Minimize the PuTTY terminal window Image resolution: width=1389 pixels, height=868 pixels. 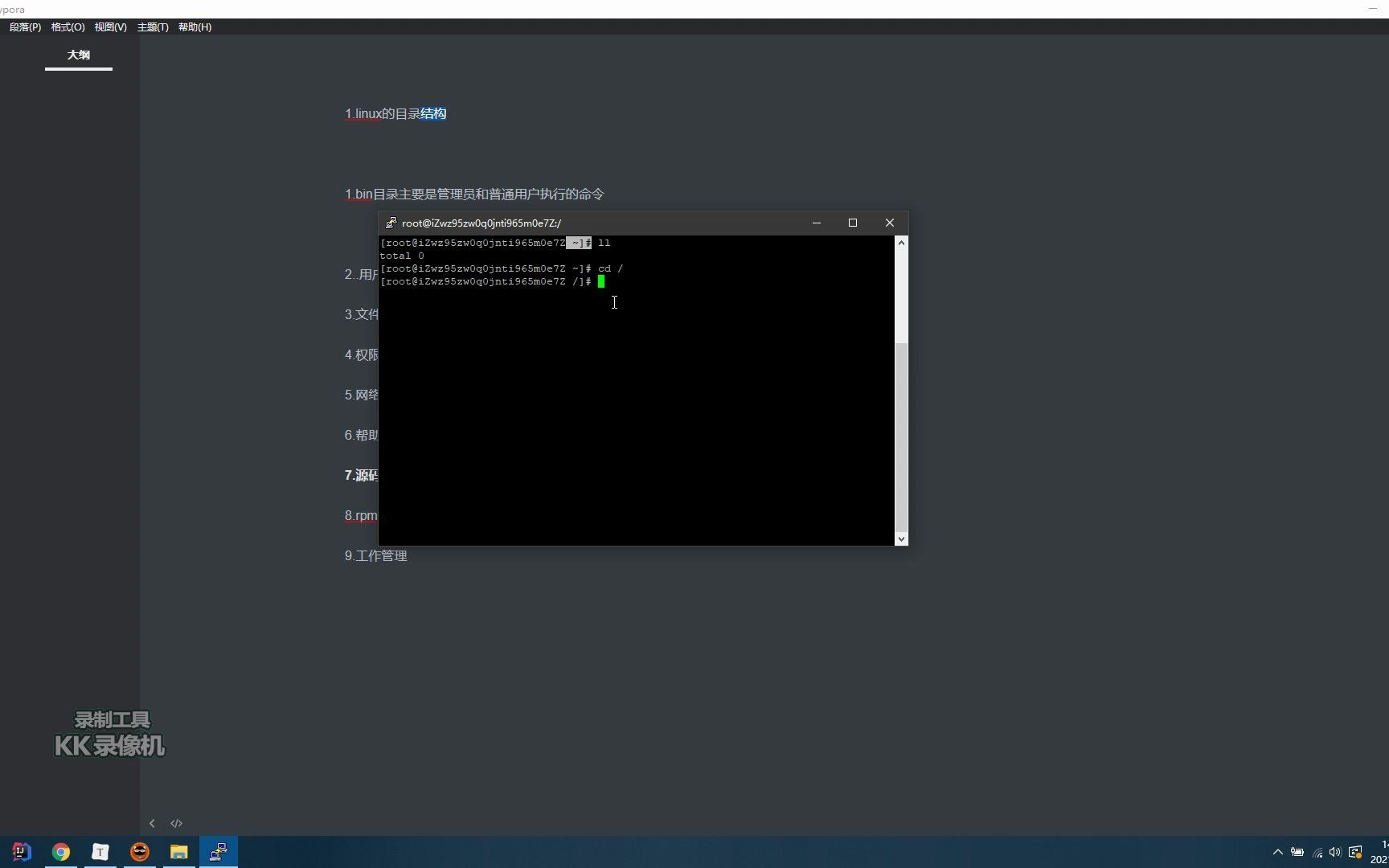coord(817,223)
